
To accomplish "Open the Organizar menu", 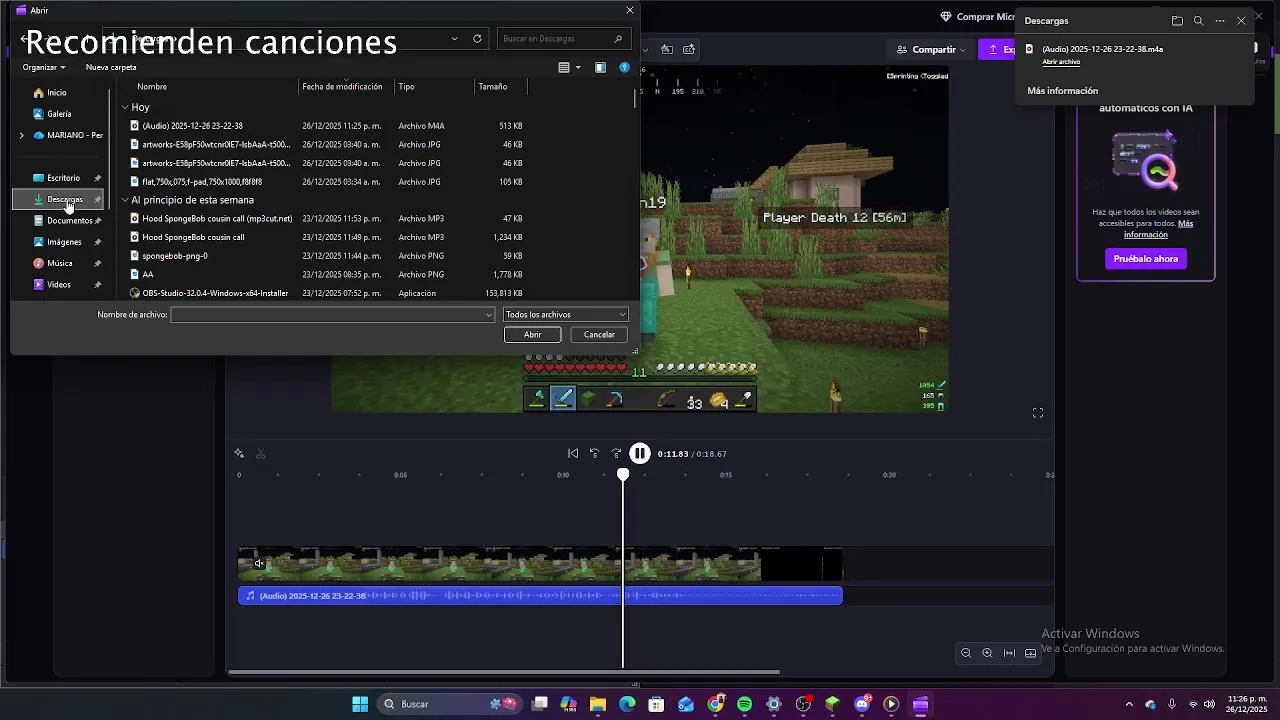I will 44,67.
